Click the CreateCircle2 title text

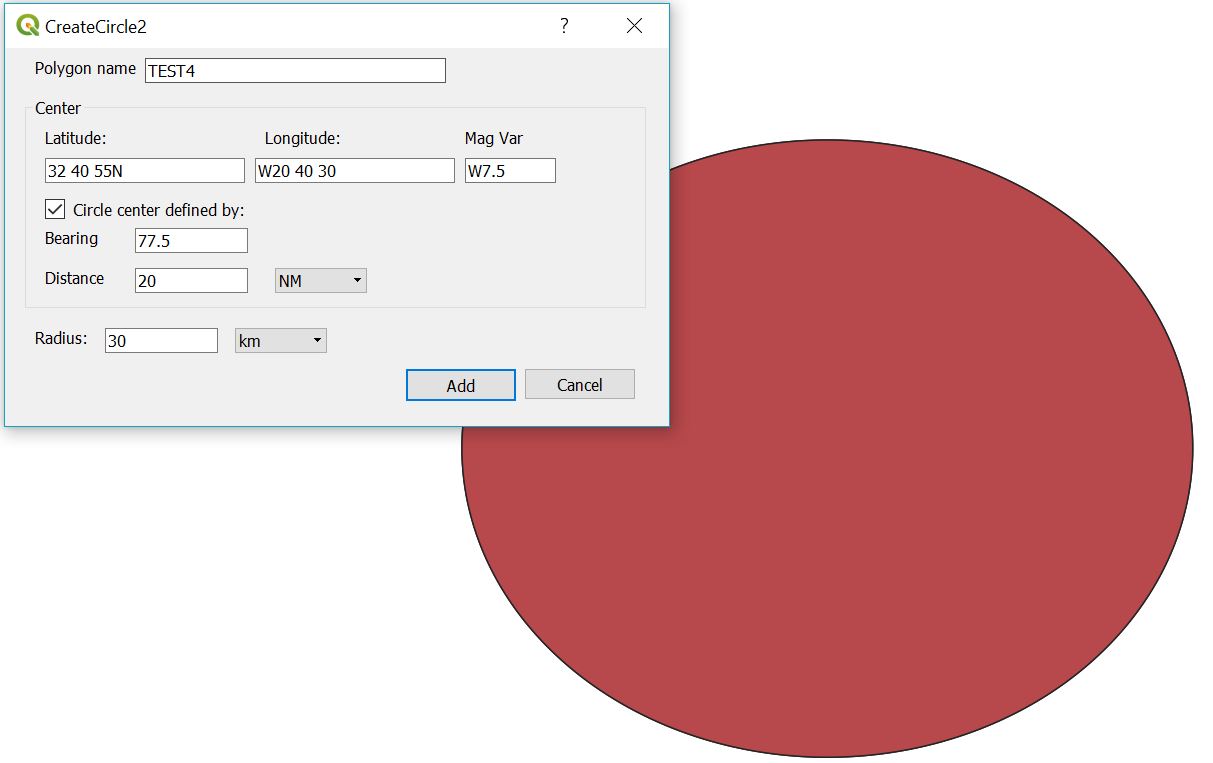pos(95,27)
